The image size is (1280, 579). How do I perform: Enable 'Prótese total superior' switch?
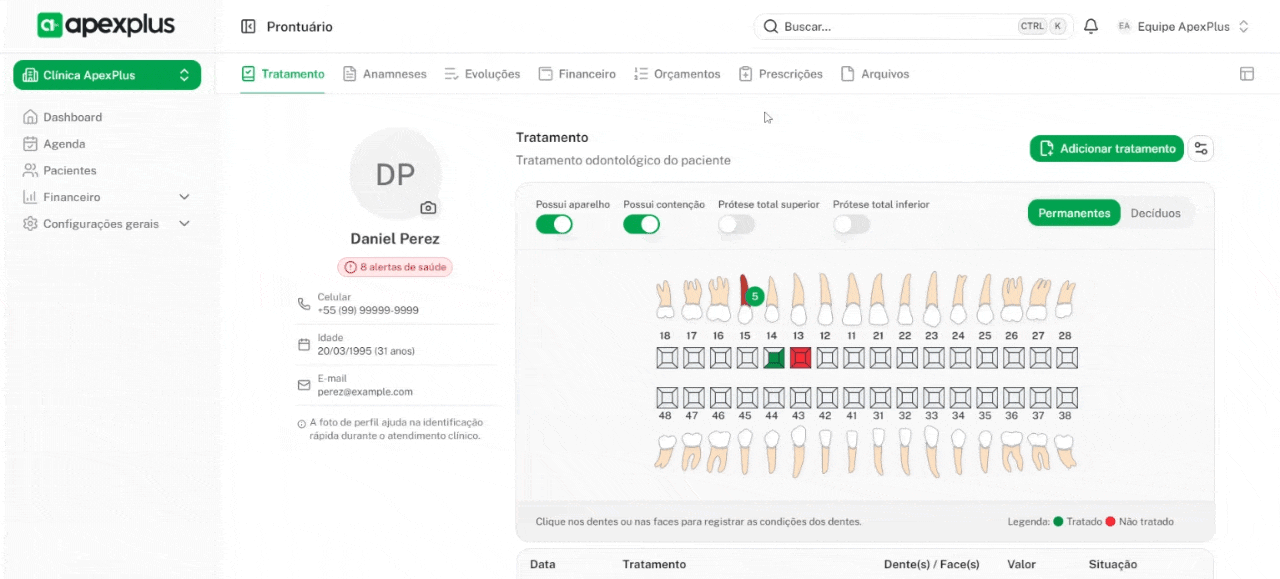[x=736, y=224]
